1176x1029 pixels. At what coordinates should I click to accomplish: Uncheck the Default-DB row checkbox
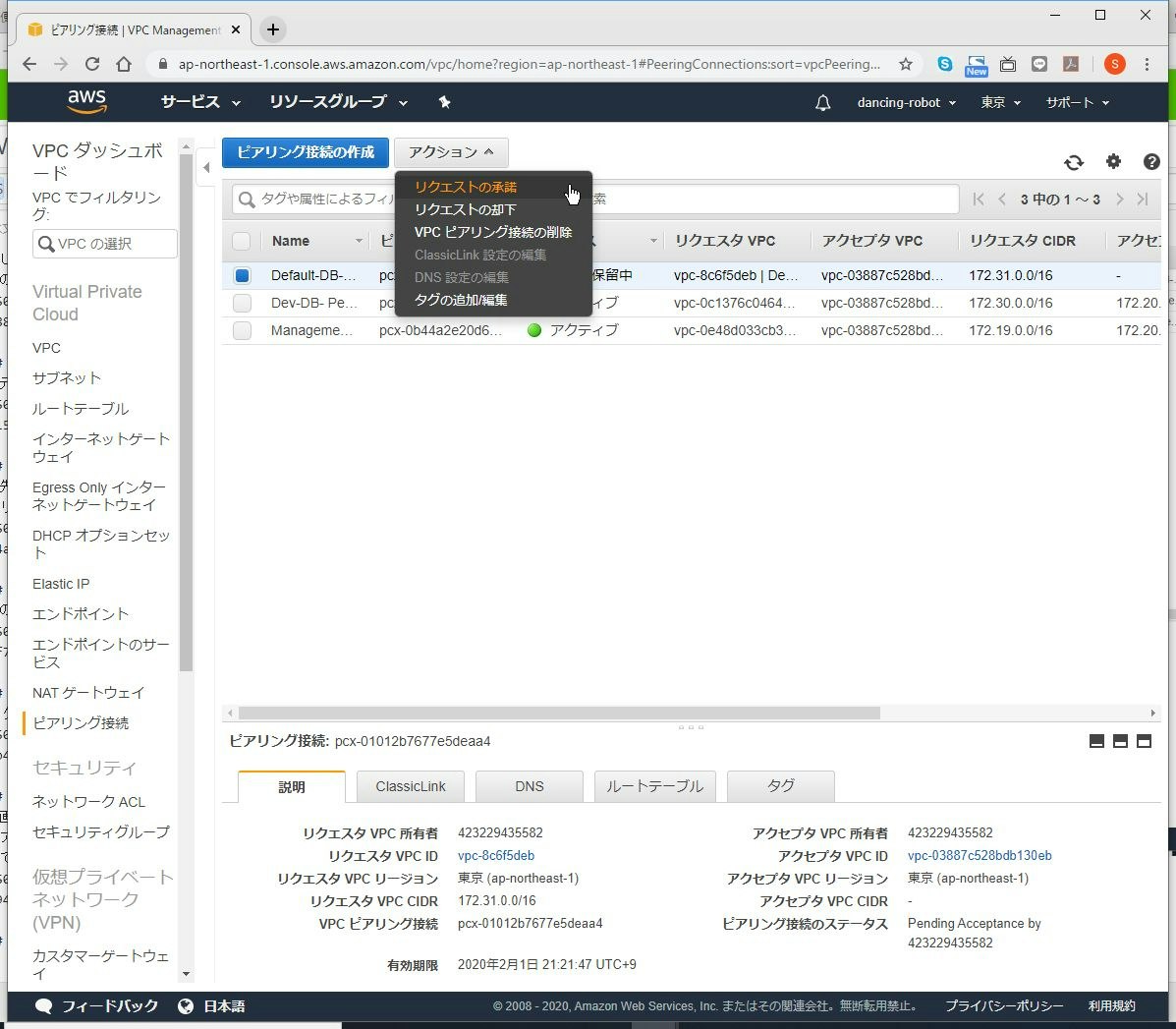click(242, 275)
